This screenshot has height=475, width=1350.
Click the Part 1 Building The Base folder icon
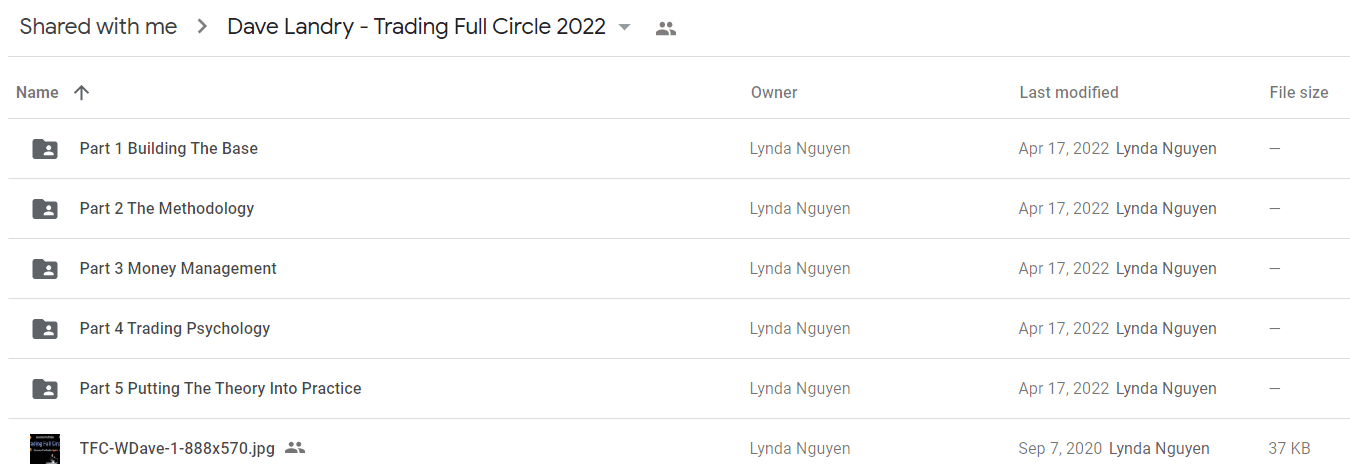click(x=45, y=149)
